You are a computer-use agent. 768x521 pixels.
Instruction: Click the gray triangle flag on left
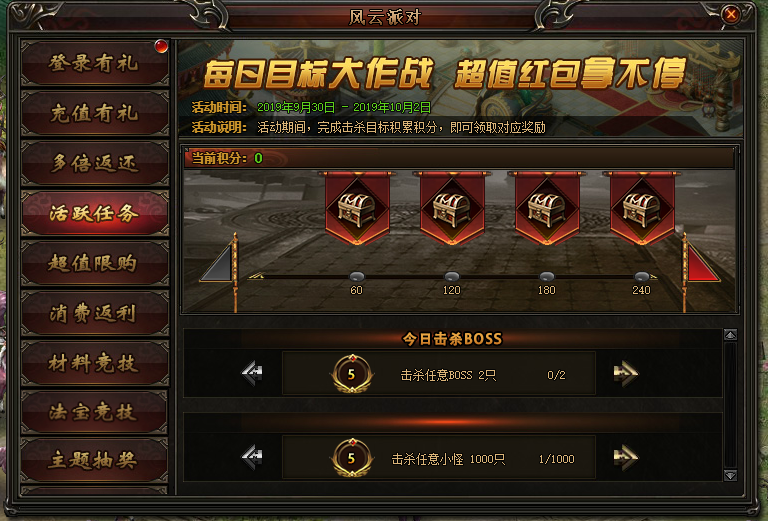tap(217, 263)
